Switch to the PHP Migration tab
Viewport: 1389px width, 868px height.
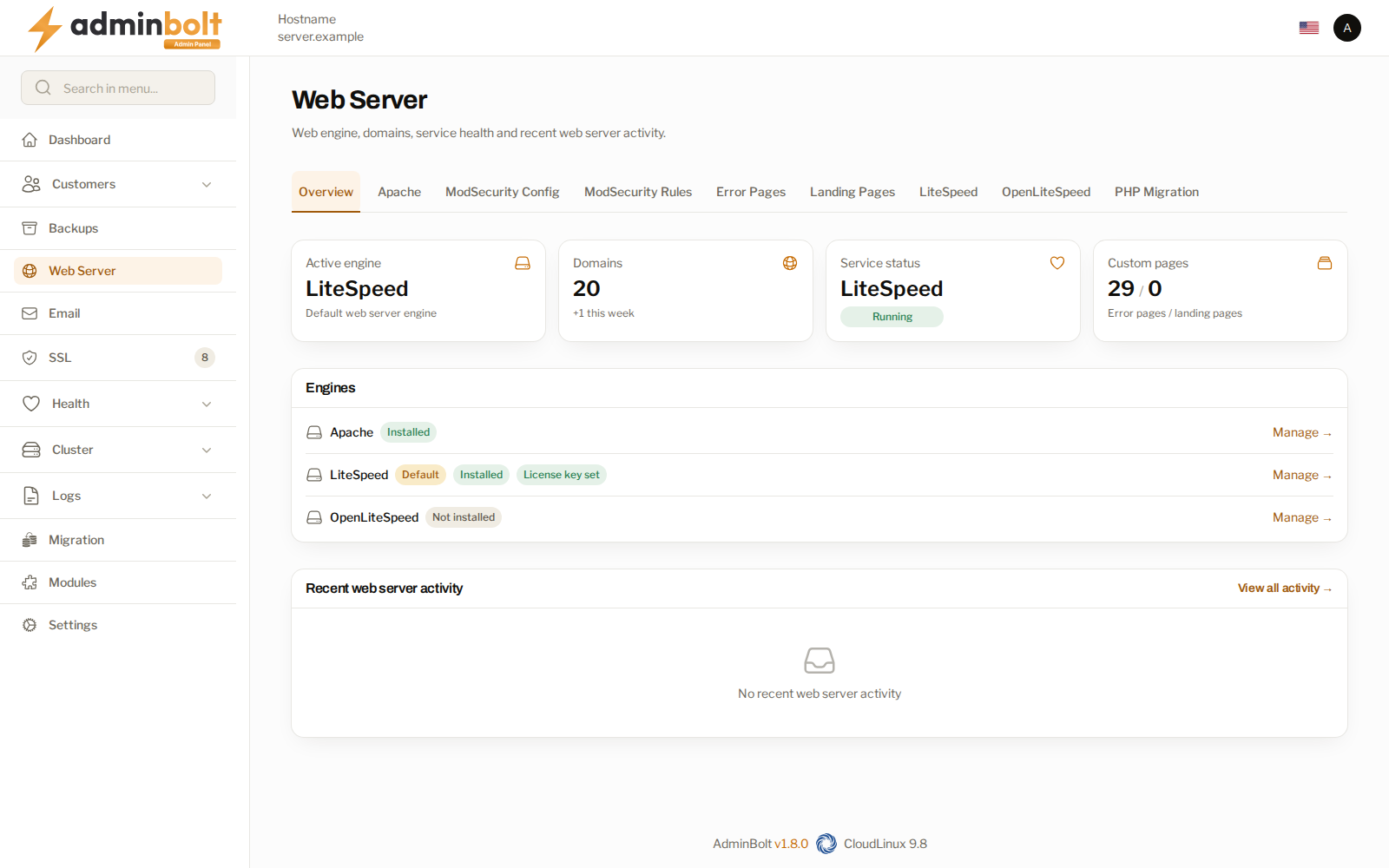pyautogui.click(x=1156, y=192)
